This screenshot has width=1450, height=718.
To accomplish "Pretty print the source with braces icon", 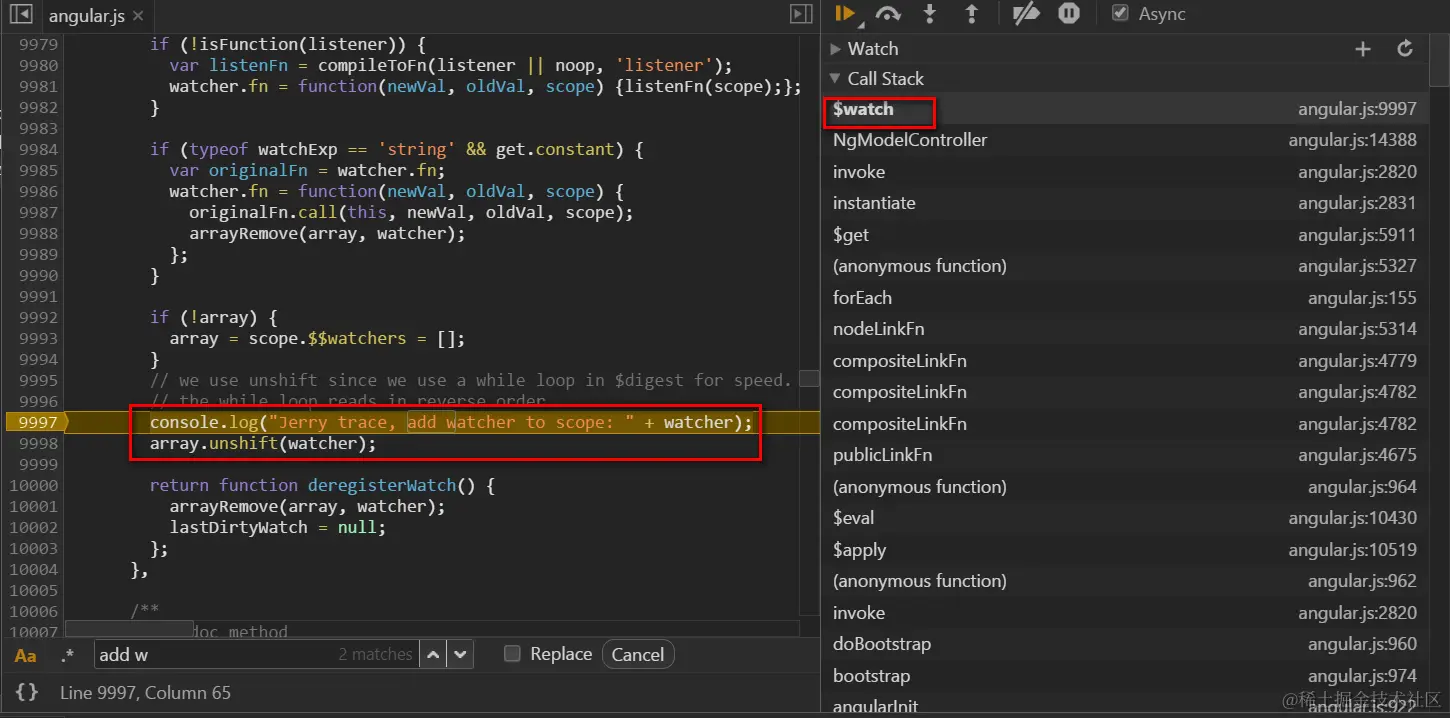I will click(27, 692).
